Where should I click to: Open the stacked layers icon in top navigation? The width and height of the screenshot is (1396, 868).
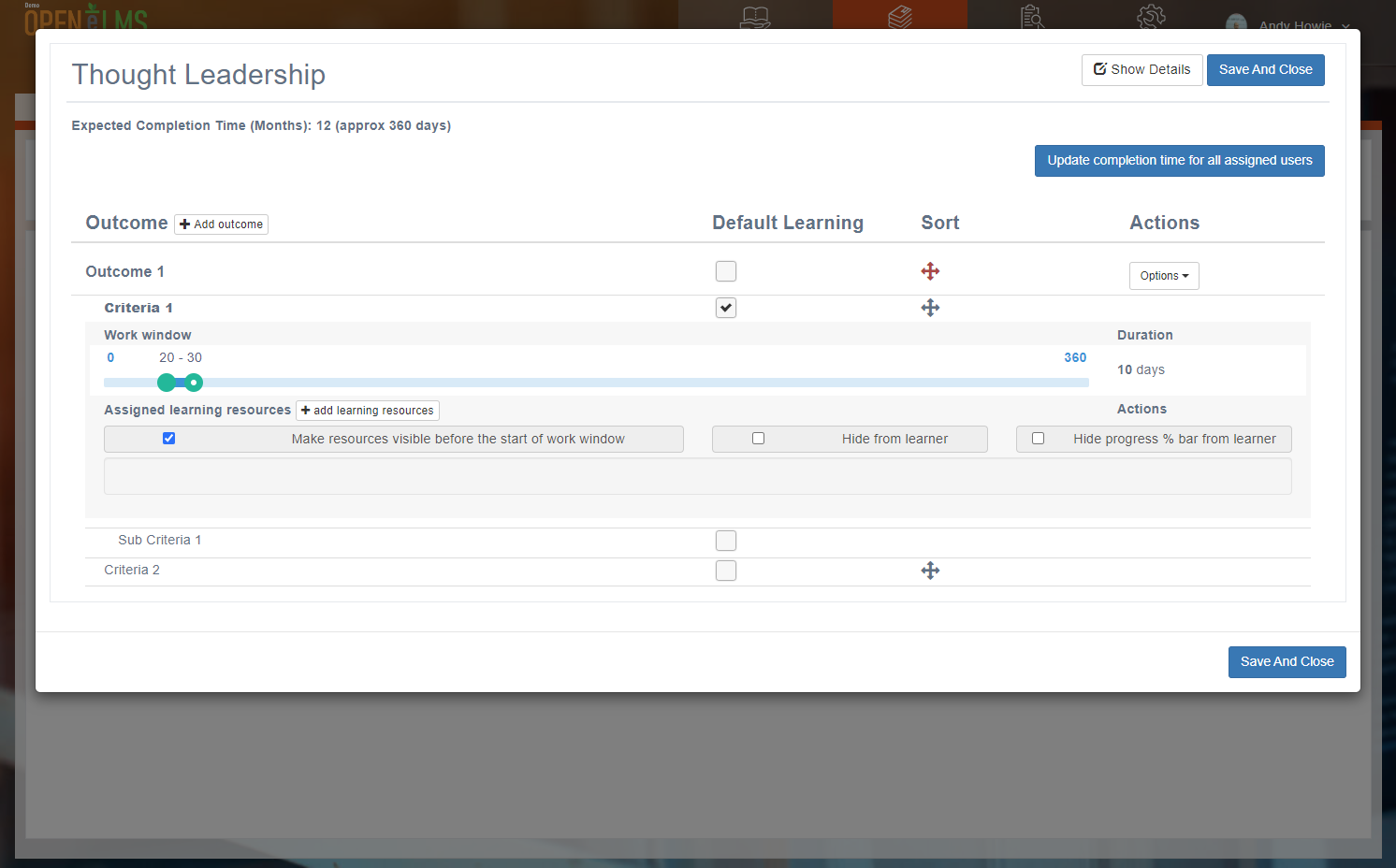click(900, 17)
